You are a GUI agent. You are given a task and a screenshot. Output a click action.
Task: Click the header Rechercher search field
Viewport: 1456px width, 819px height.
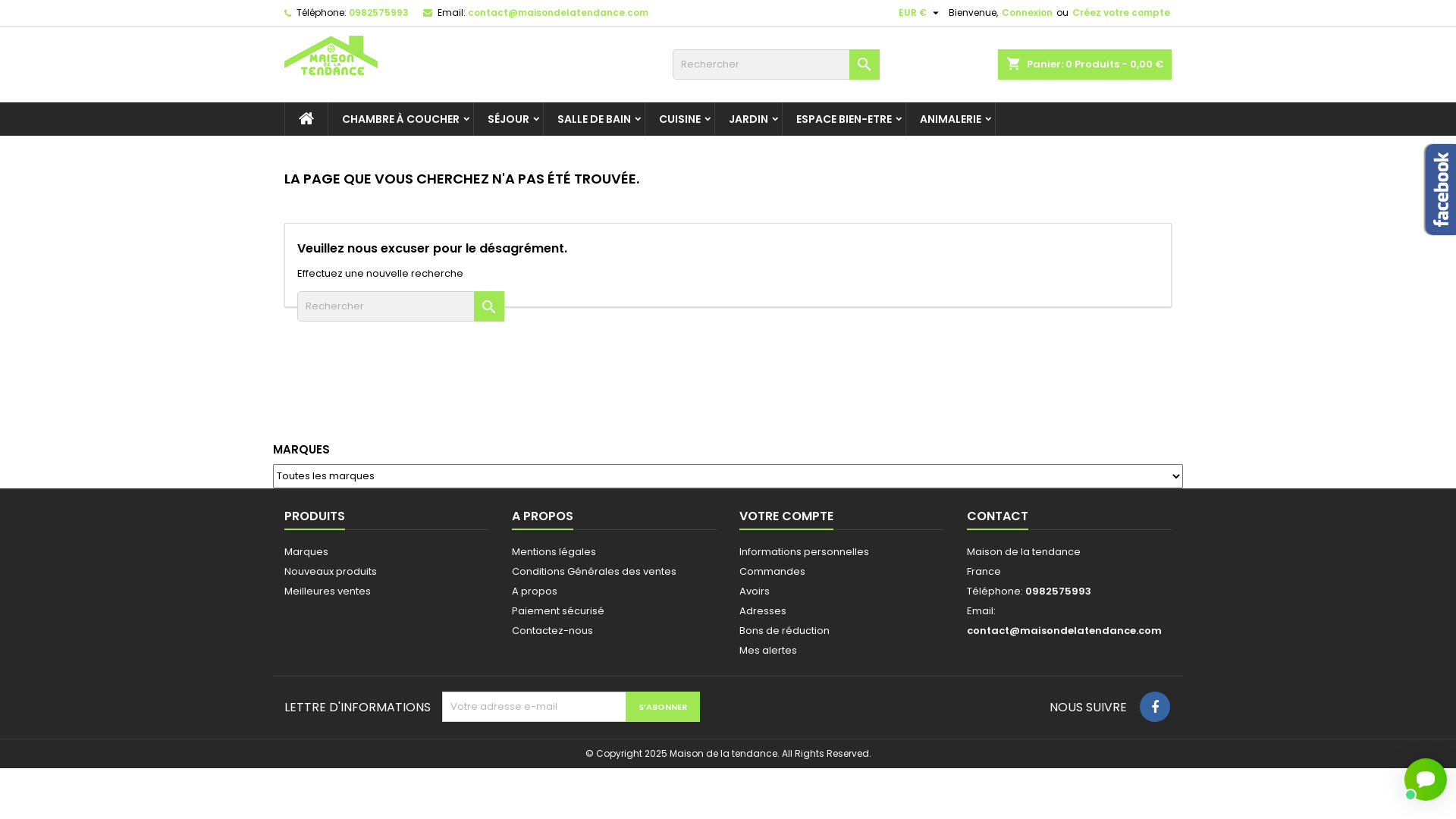coord(761,64)
